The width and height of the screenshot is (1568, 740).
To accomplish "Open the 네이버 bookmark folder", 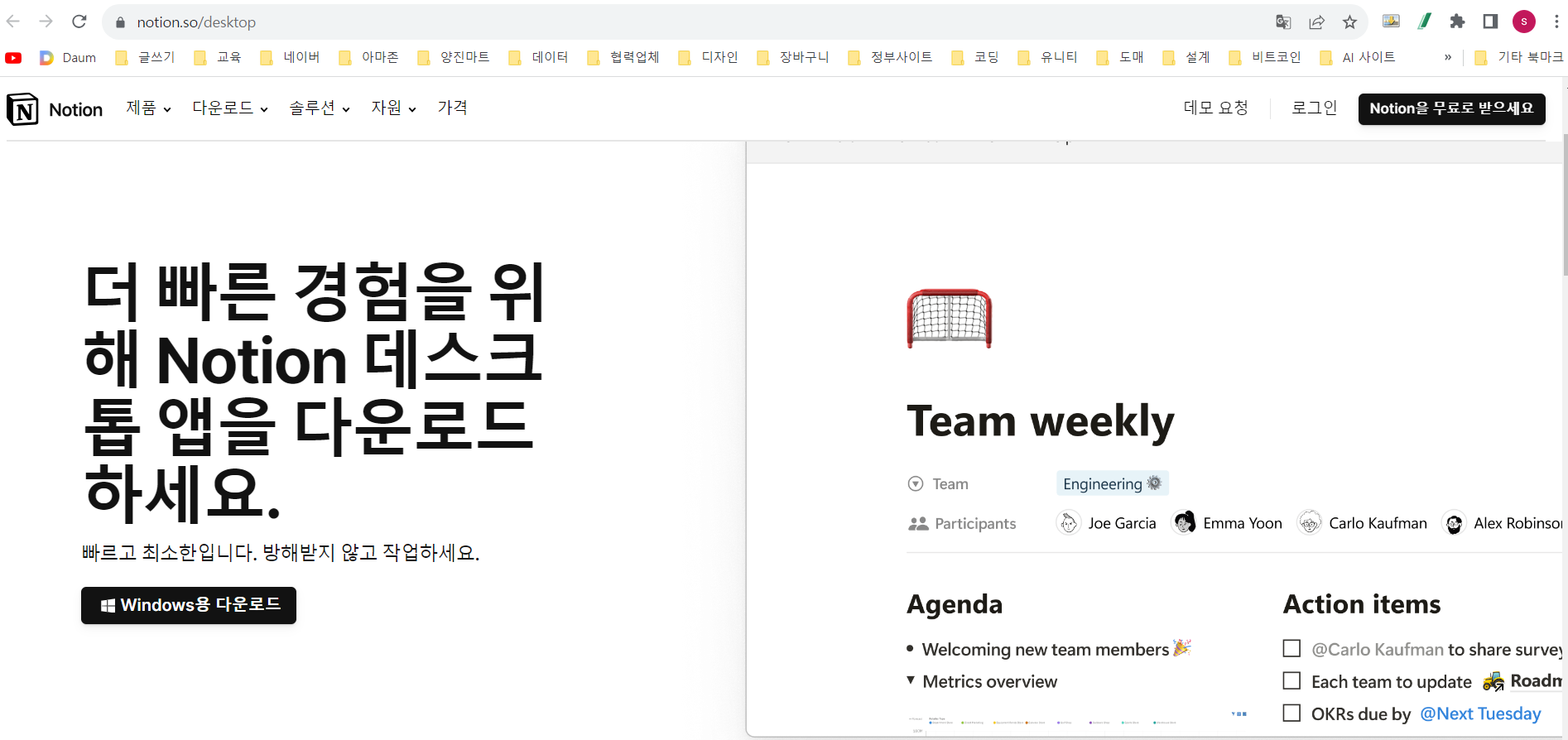I will pos(291,57).
